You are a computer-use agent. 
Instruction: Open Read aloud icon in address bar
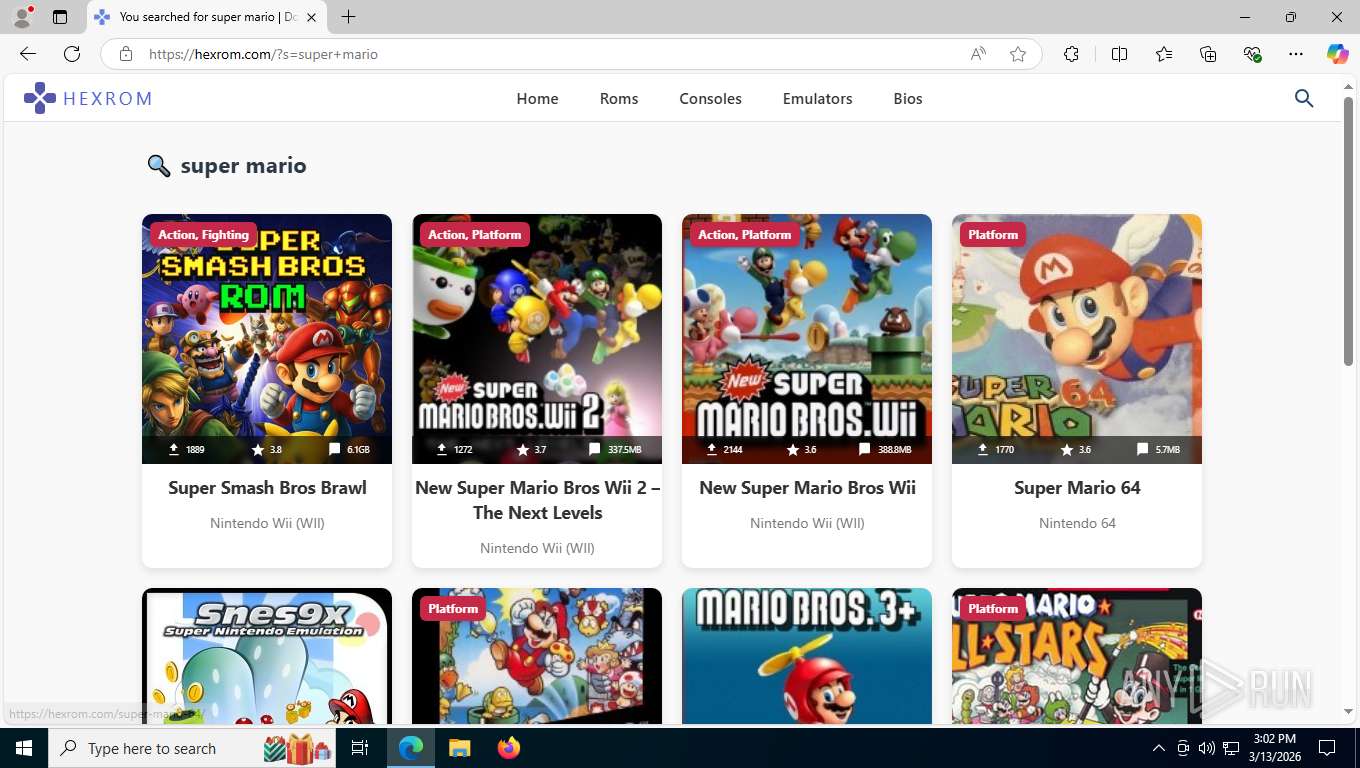pos(978,54)
